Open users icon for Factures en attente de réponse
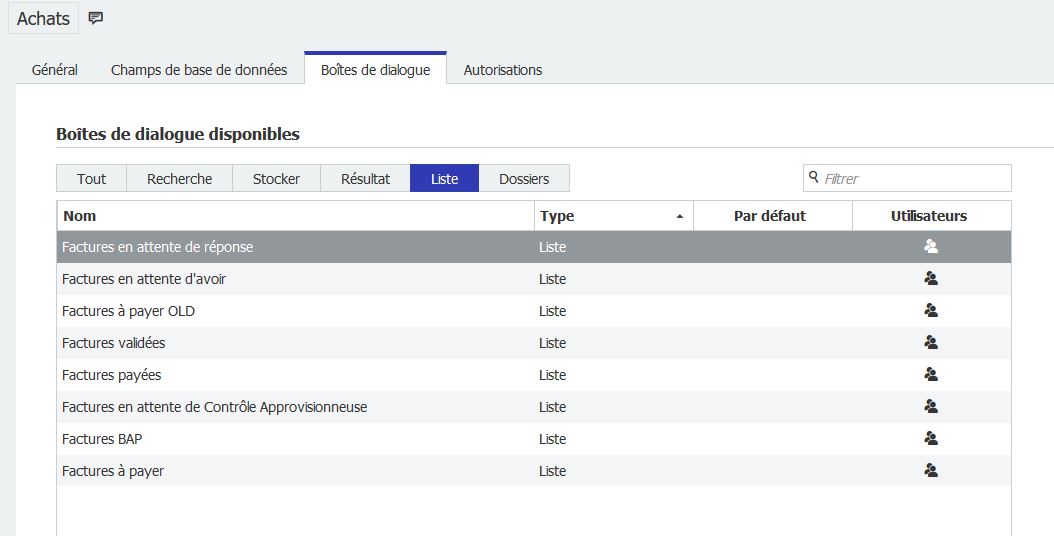The width and height of the screenshot is (1054, 536). click(x=931, y=247)
